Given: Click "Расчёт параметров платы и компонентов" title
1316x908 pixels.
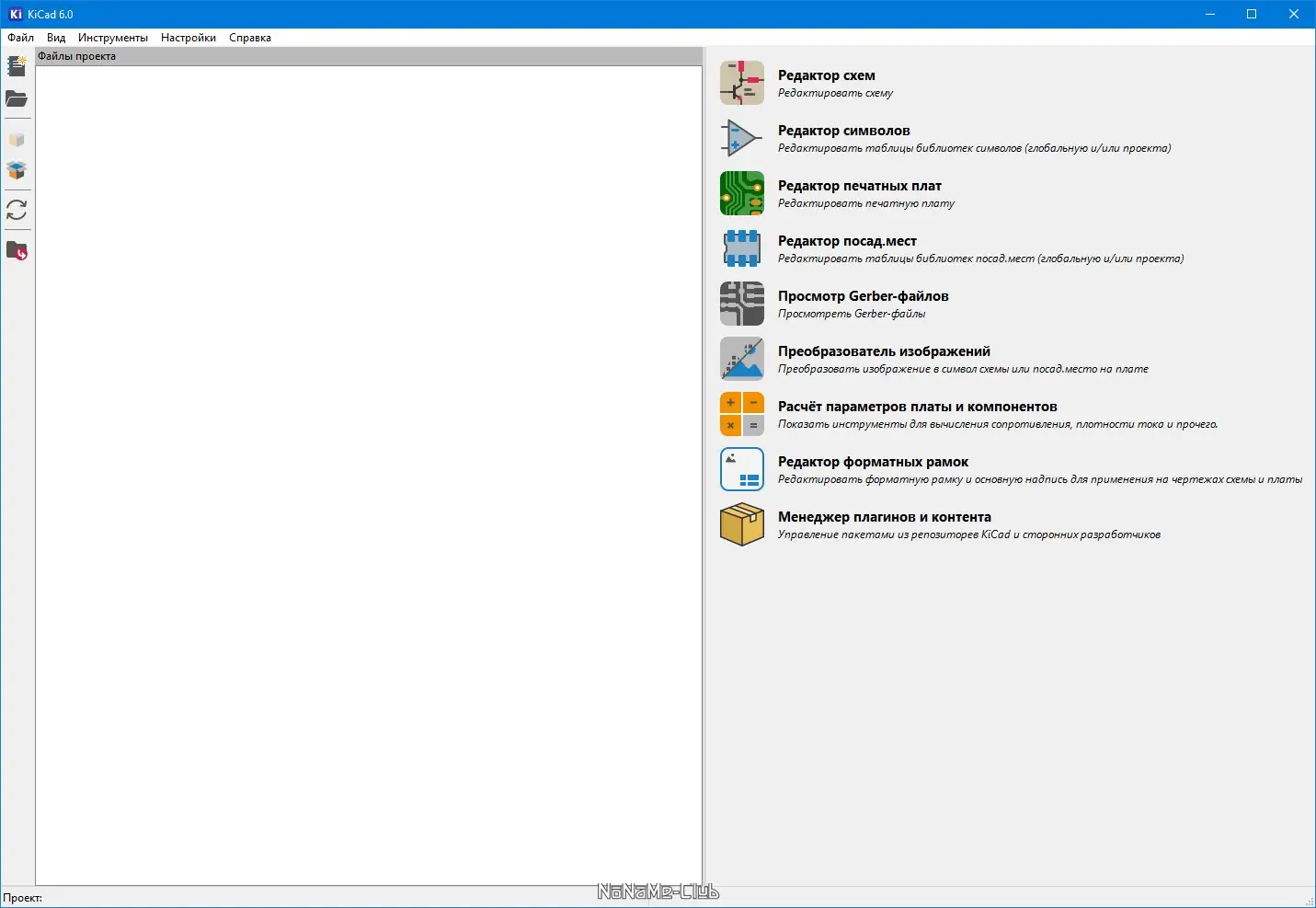Looking at the screenshot, I should point(918,407).
